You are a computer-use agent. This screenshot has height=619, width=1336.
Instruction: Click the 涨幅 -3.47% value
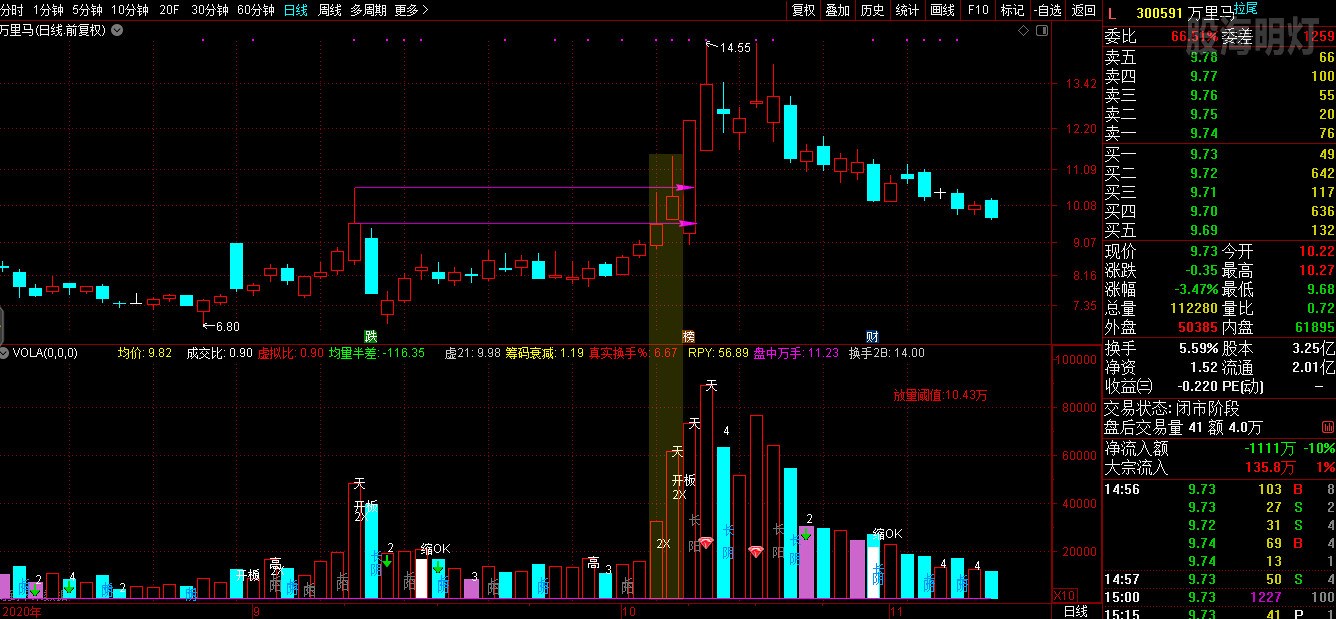pos(1194,289)
